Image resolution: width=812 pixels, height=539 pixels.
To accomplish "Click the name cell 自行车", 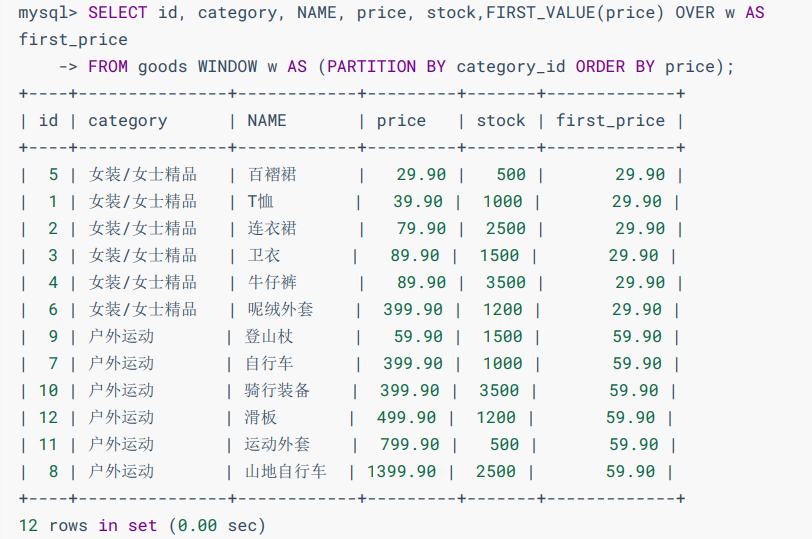I will (269, 363).
